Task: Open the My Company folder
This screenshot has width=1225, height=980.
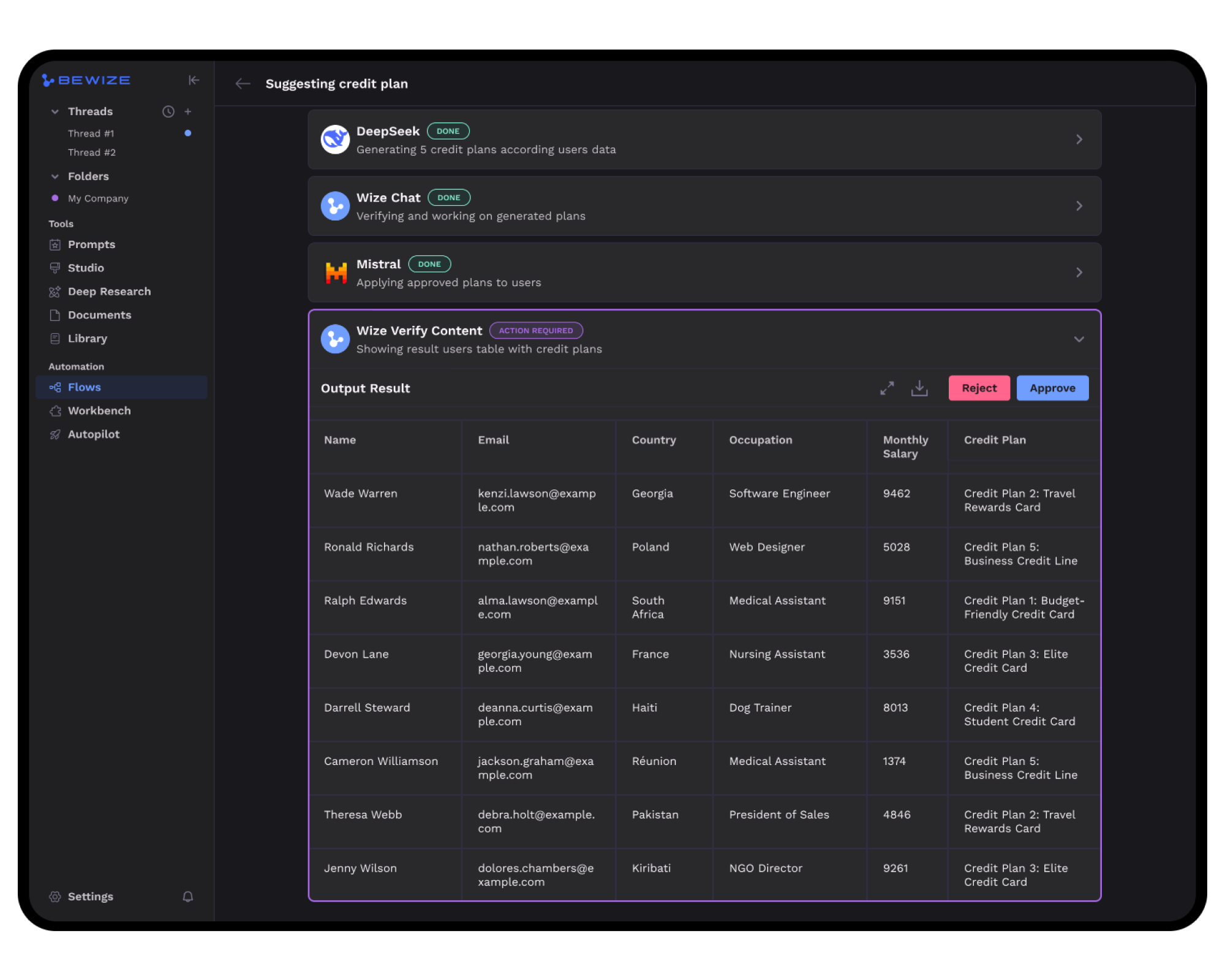Action: 98,198
